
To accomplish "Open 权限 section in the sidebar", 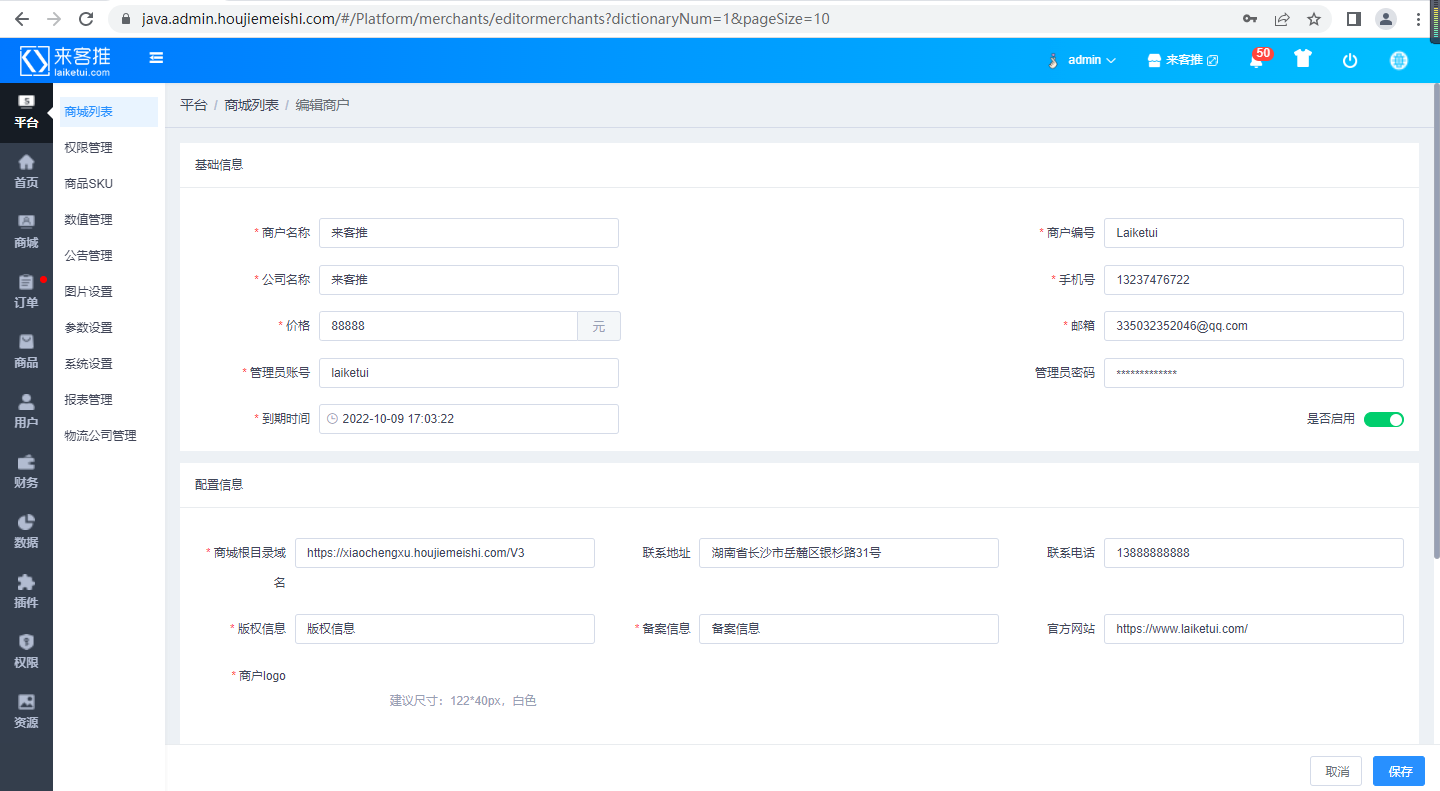I will tap(26, 652).
